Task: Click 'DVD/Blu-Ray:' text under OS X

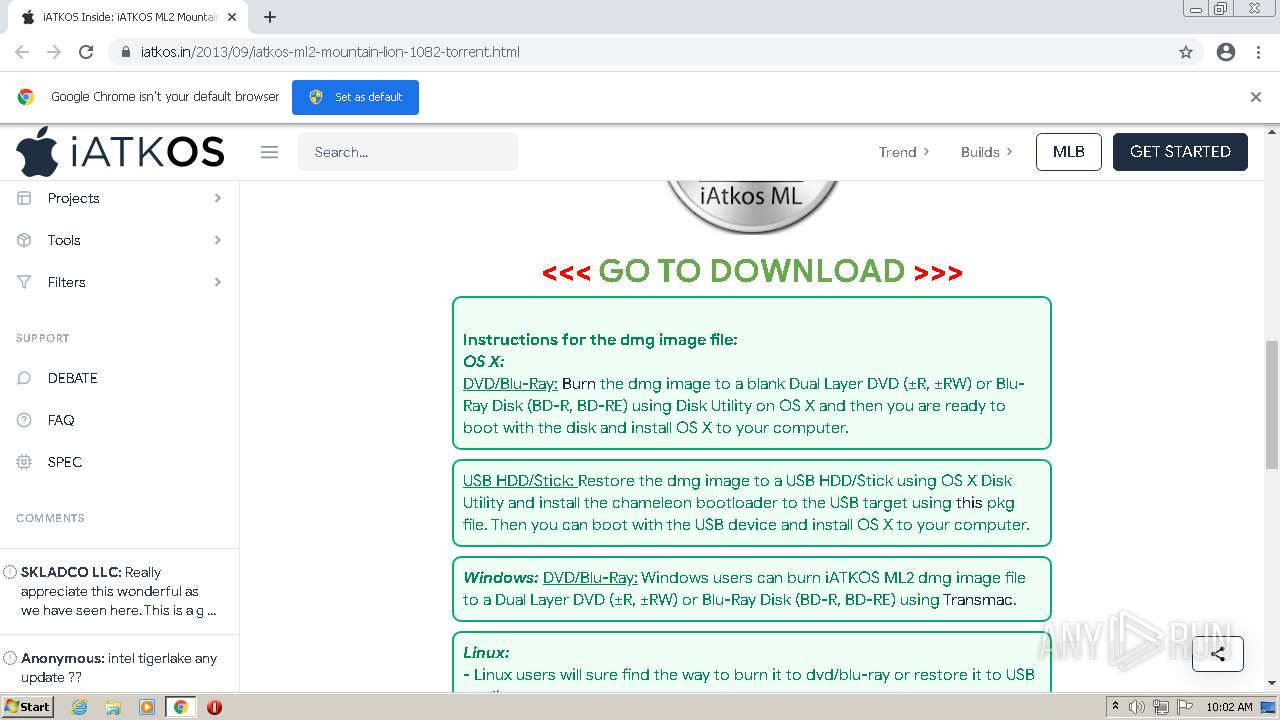Action: (510, 384)
